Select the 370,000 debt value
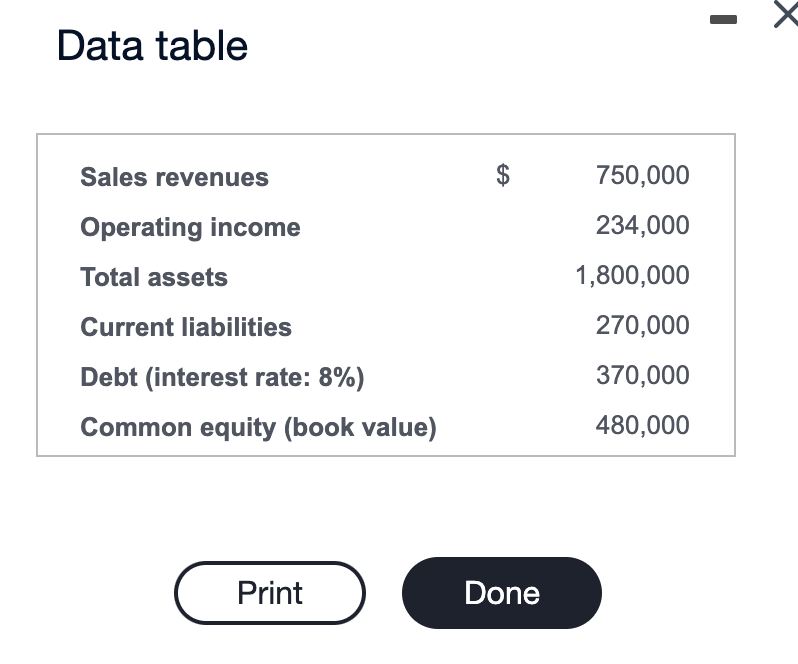The image size is (798, 664). 643,375
